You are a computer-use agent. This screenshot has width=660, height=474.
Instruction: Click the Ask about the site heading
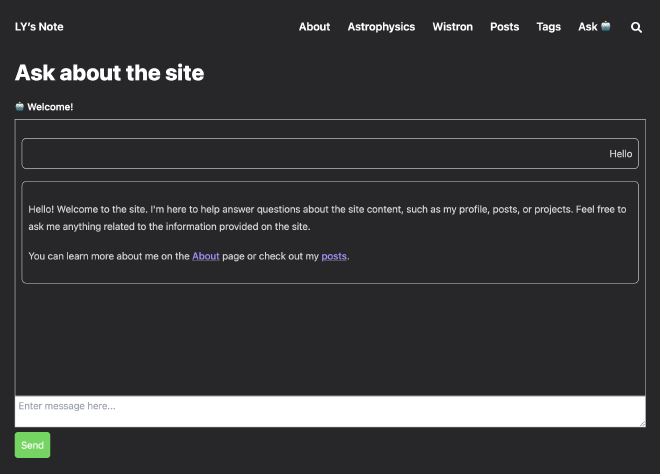tap(109, 73)
